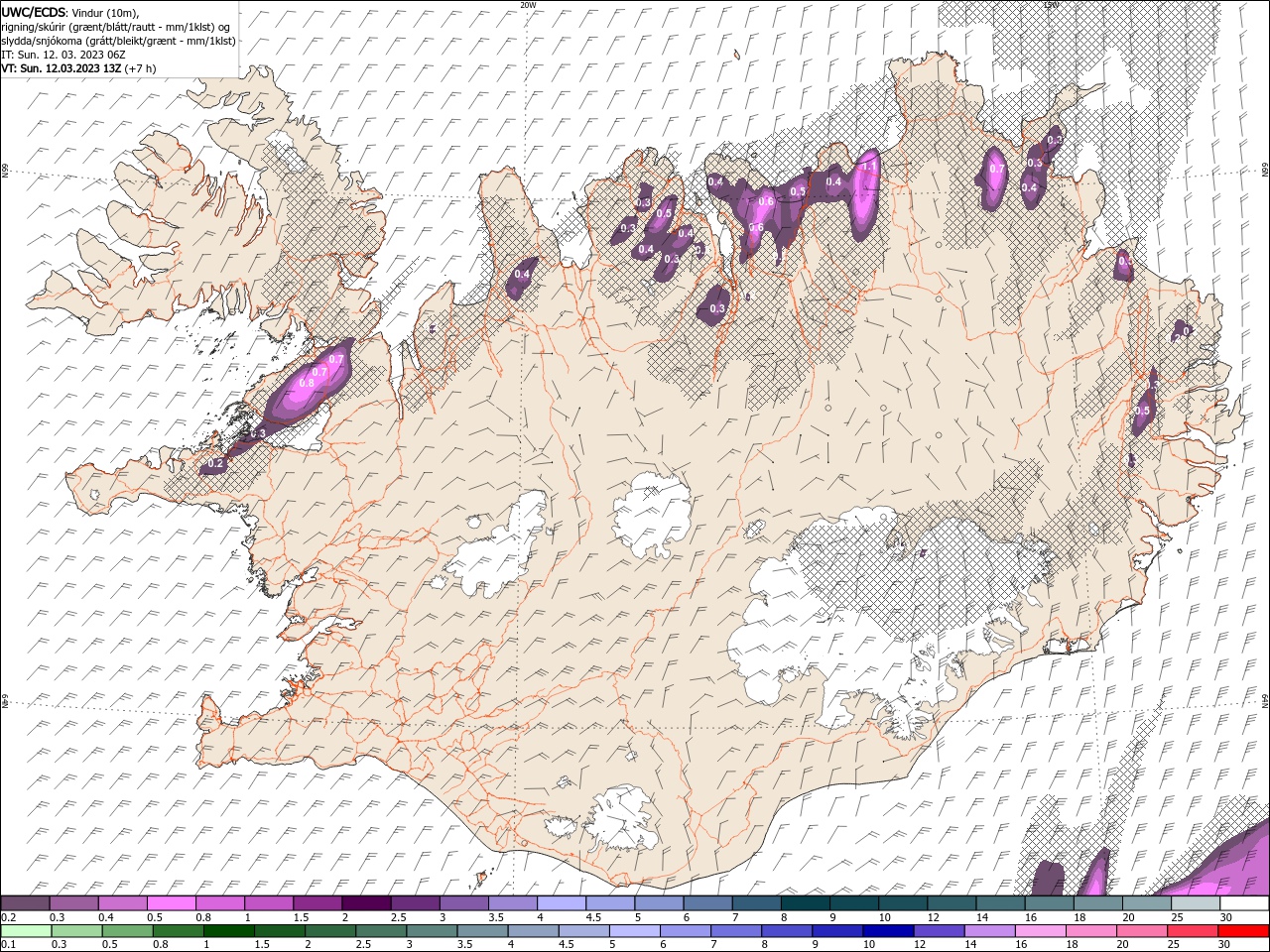Click the 1.1 snowfall value on the north coast
This screenshot has height=952, width=1270.
click(x=869, y=168)
